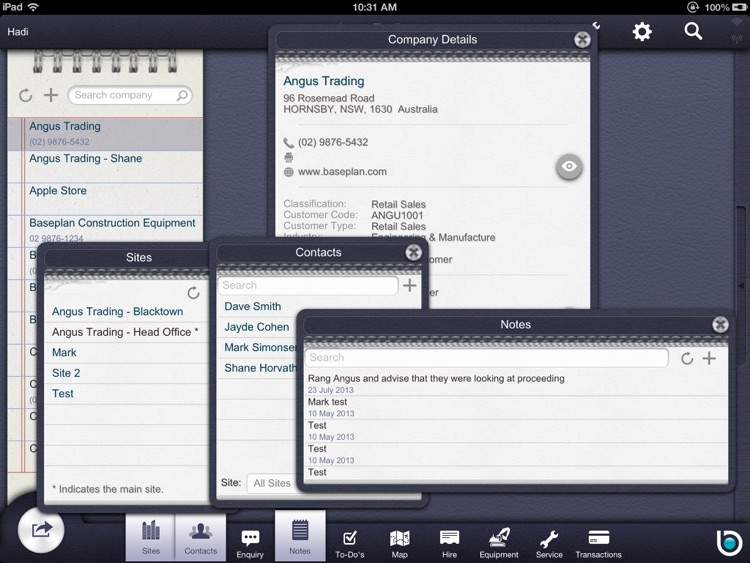Open the To-Do's tab
Image resolution: width=750 pixels, height=563 pixels.
coord(350,544)
